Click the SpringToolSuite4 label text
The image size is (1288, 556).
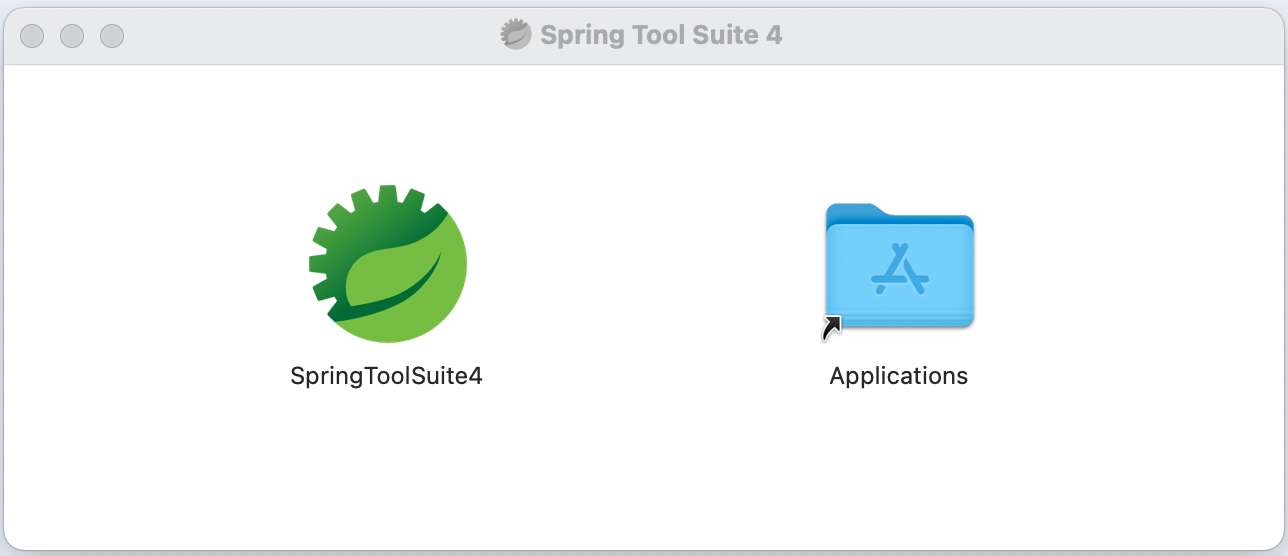point(386,376)
